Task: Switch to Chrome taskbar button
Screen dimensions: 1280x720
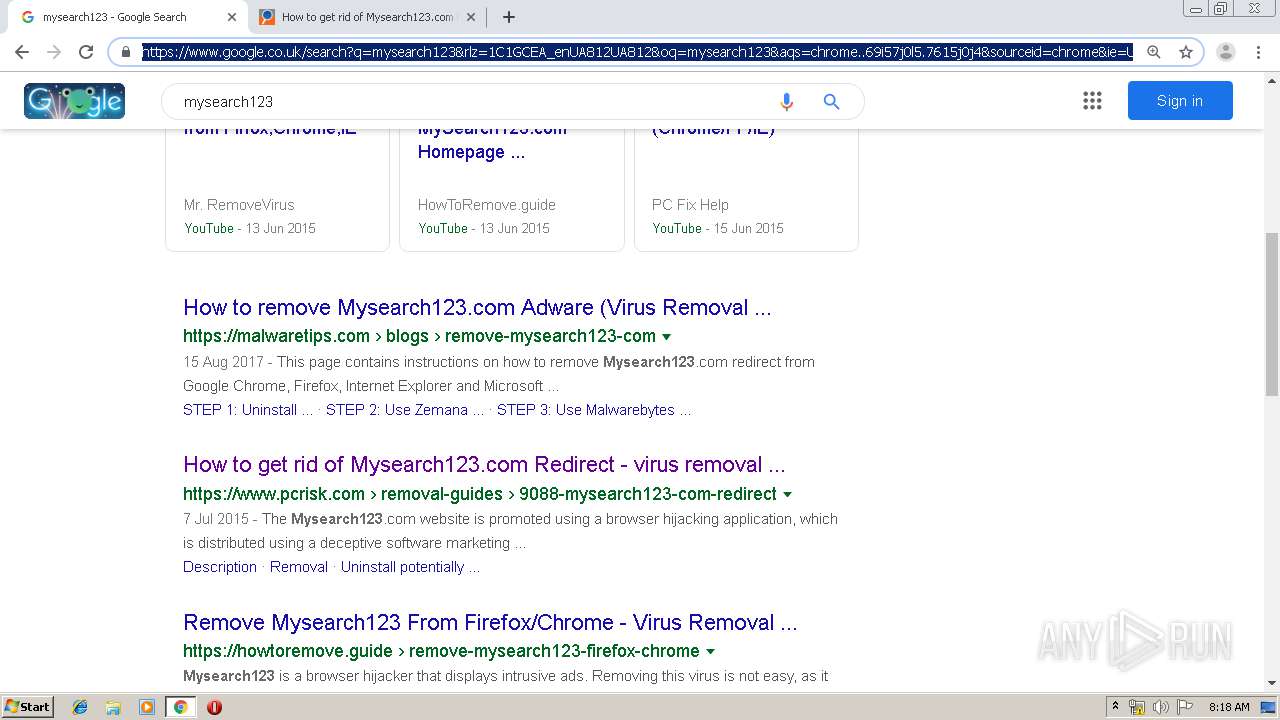Action: [x=180, y=707]
